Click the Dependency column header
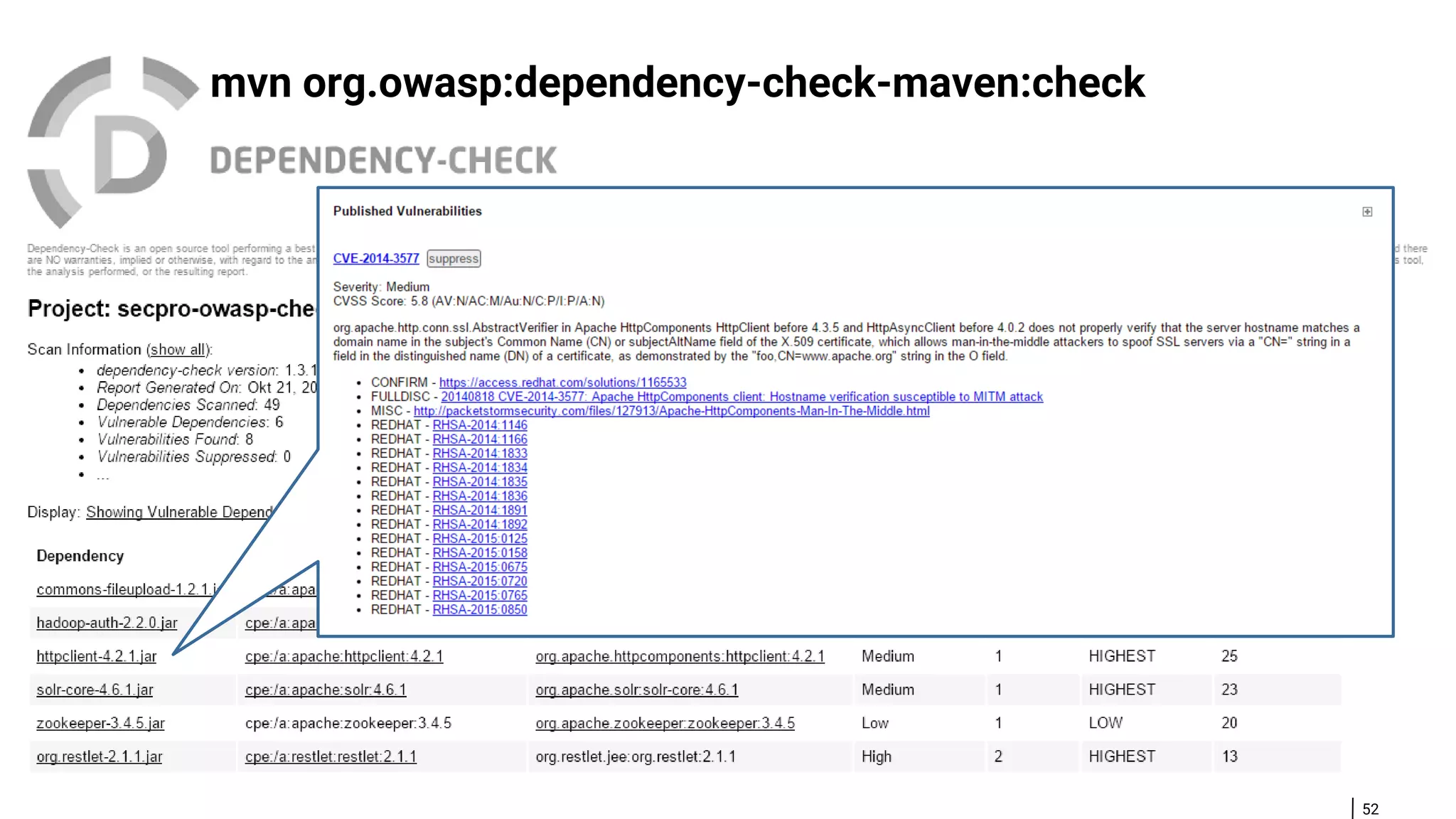The image size is (1456, 819). click(80, 556)
